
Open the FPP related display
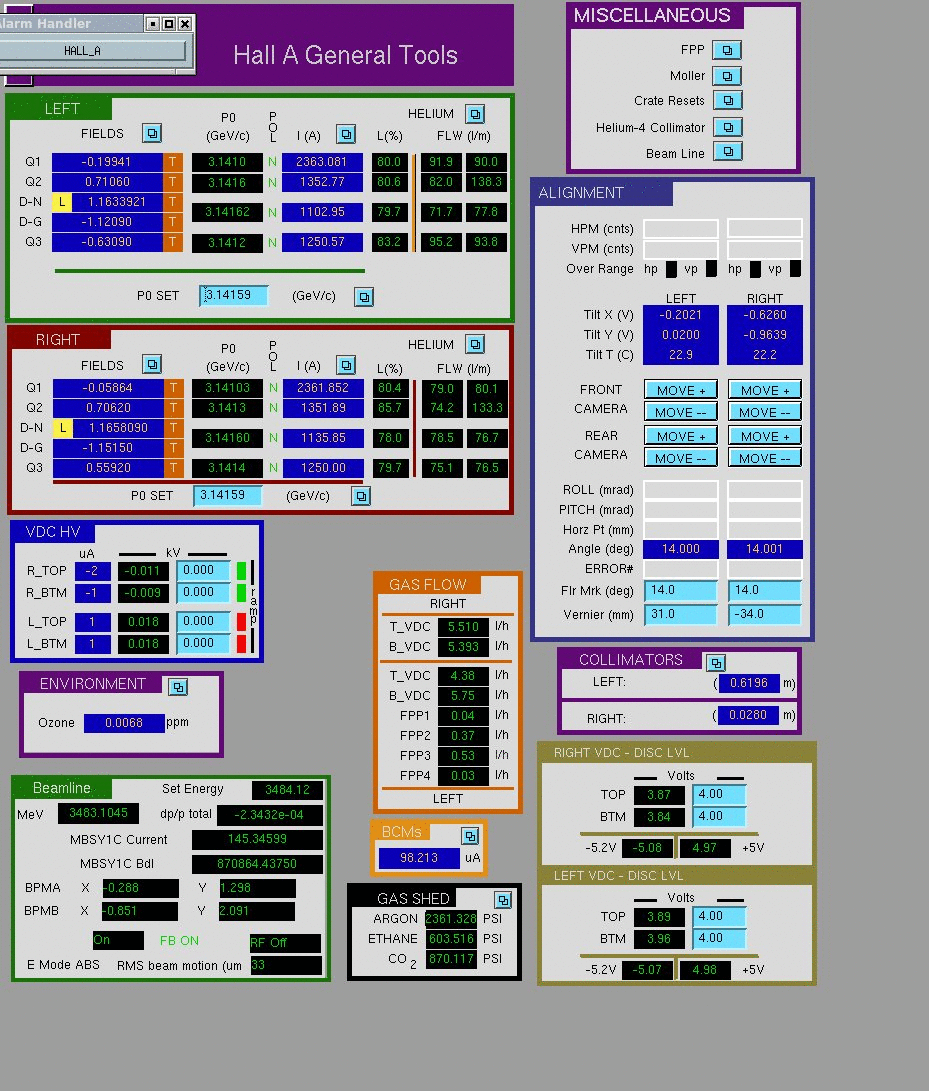(727, 50)
